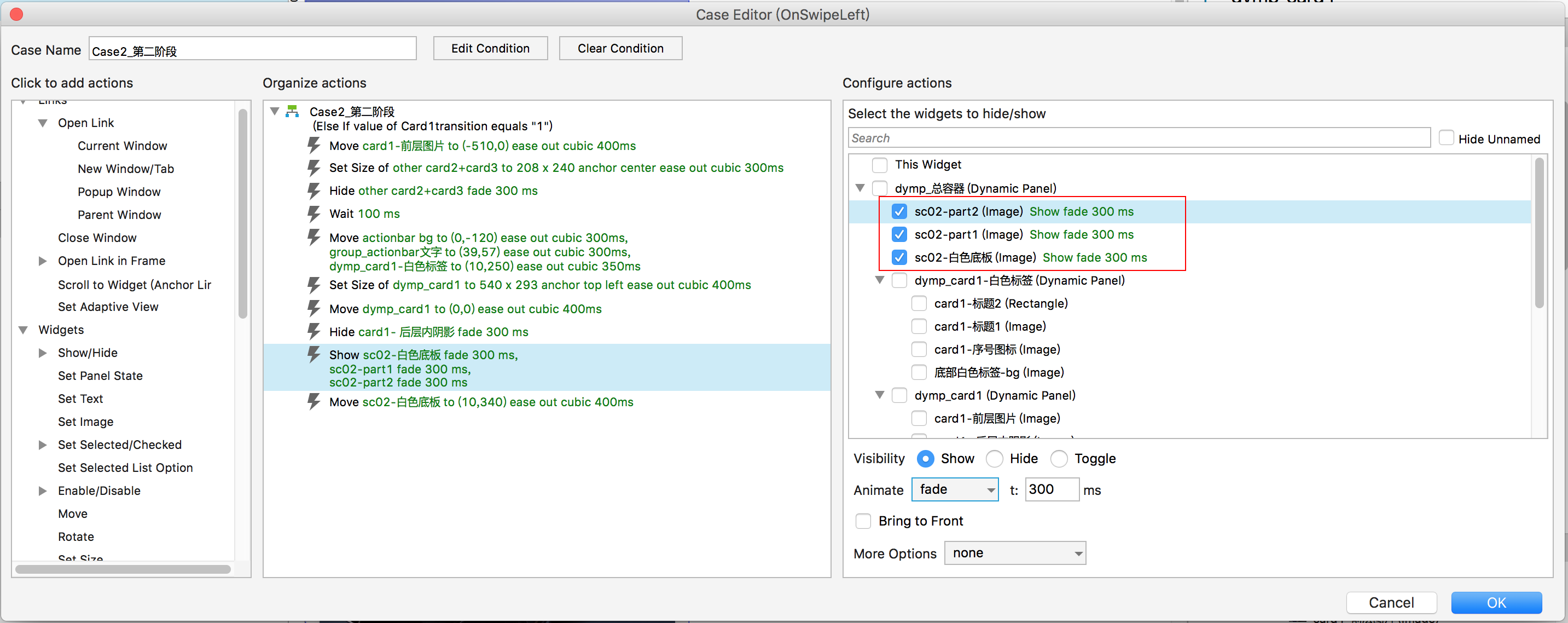This screenshot has height=623, width=1568.
Task: Uncheck the sc02-part1 (Image) checkbox
Action: point(898,234)
